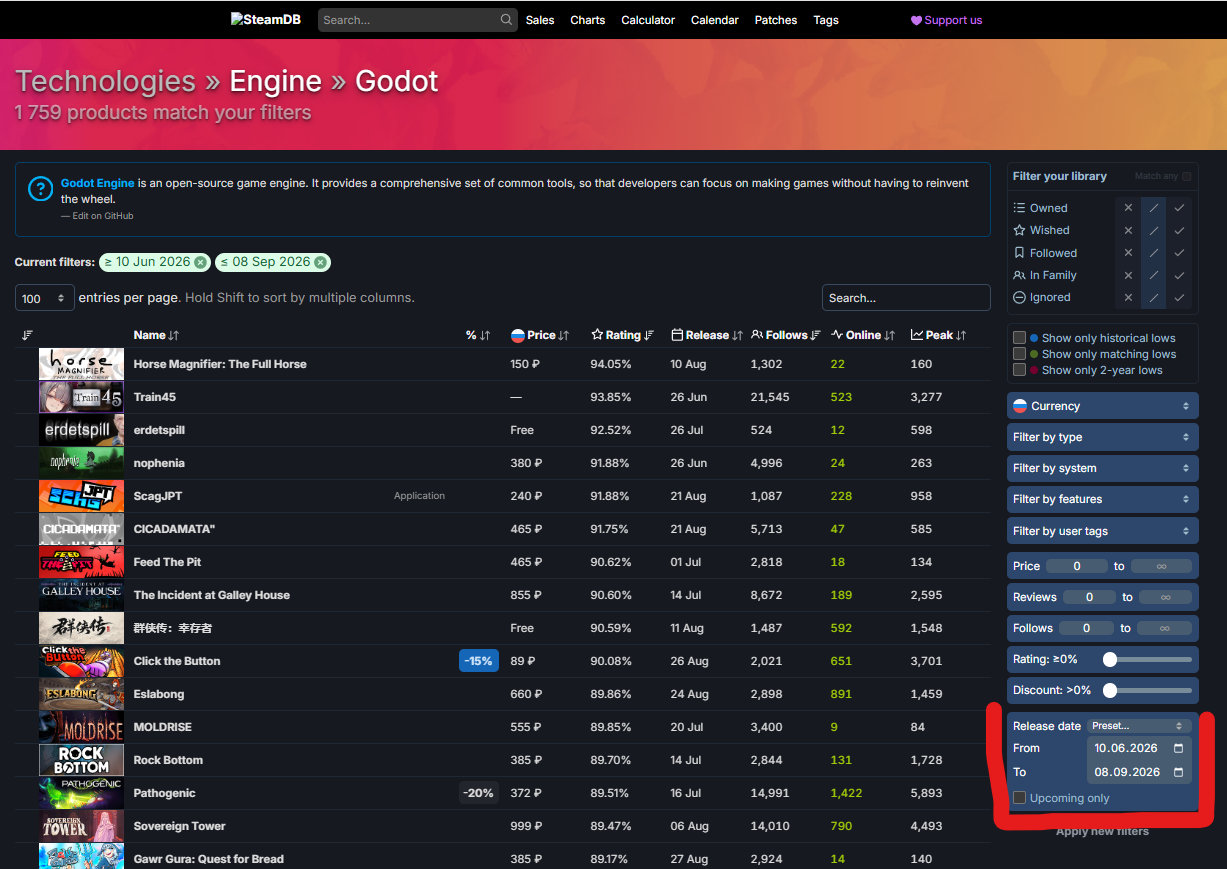Screen dimensions: 1227x869
Task: Adjust the Rating slider handle
Action: [x=1109, y=659]
